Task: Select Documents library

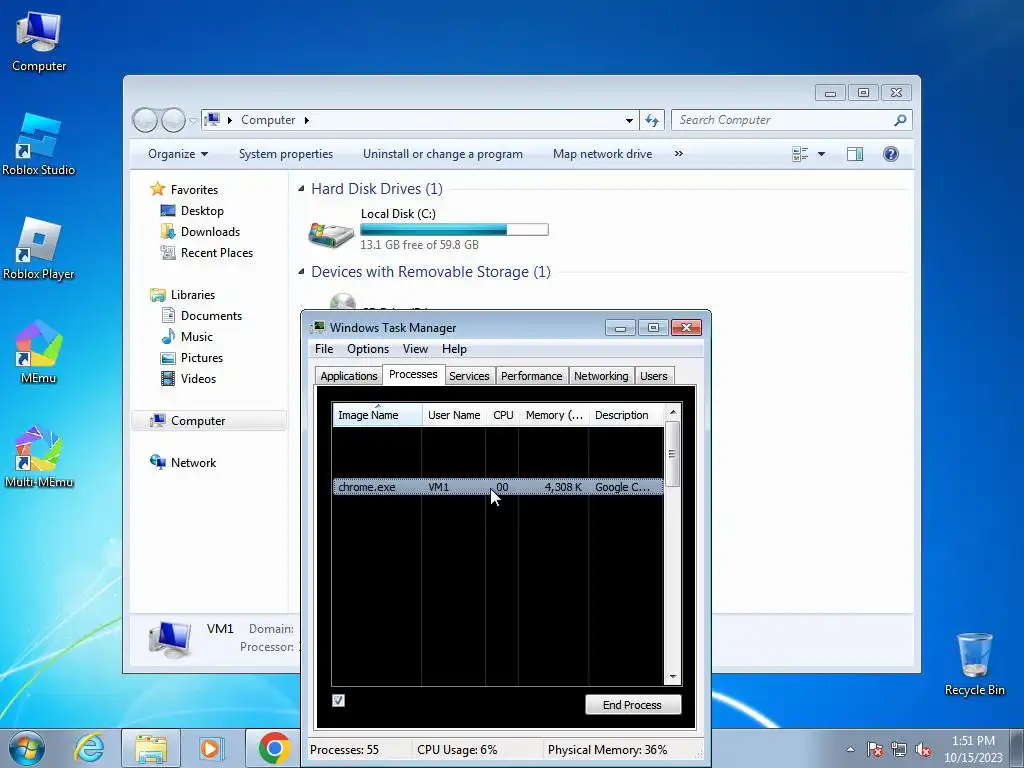Action: [211, 315]
